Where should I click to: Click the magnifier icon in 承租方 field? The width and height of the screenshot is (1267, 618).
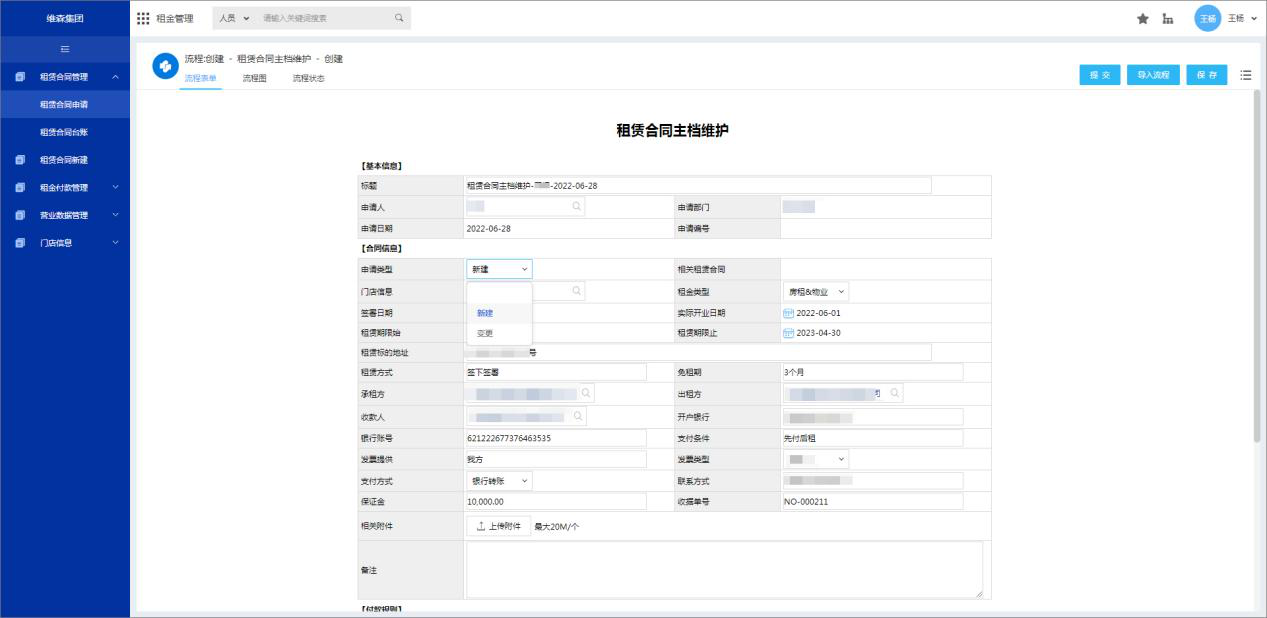586,393
